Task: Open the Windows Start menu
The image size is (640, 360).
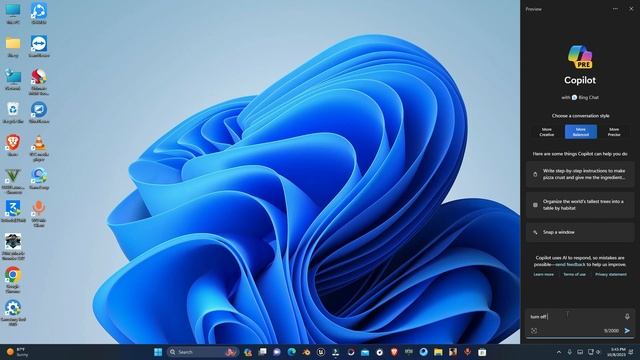Action: coord(158,352)
